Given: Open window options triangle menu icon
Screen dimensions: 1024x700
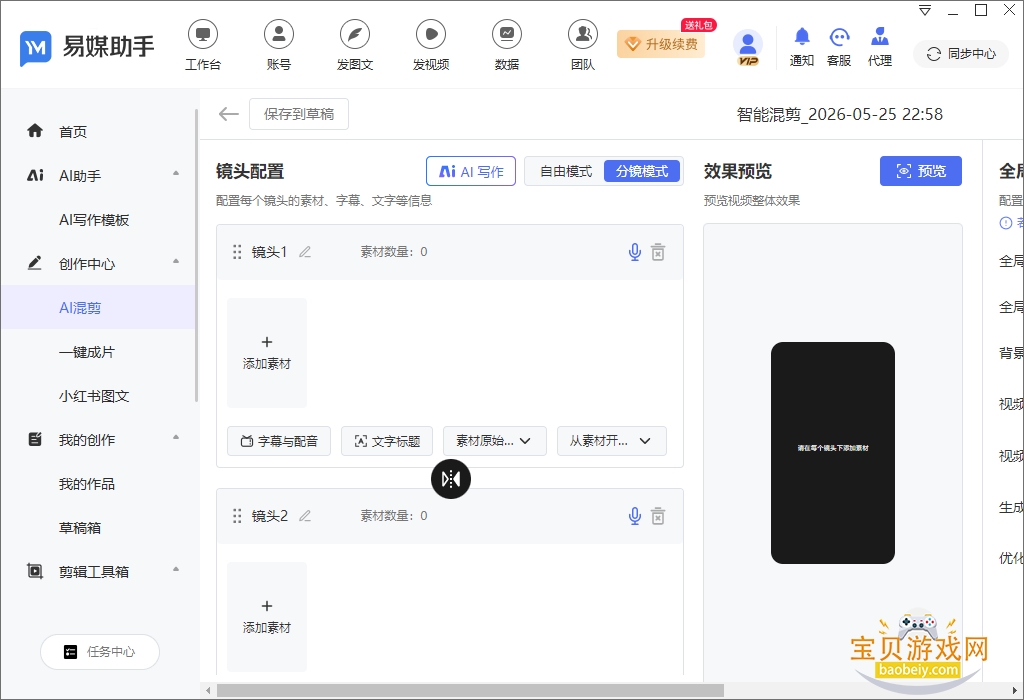Looking at the screenshot, I should click(925, 10).
